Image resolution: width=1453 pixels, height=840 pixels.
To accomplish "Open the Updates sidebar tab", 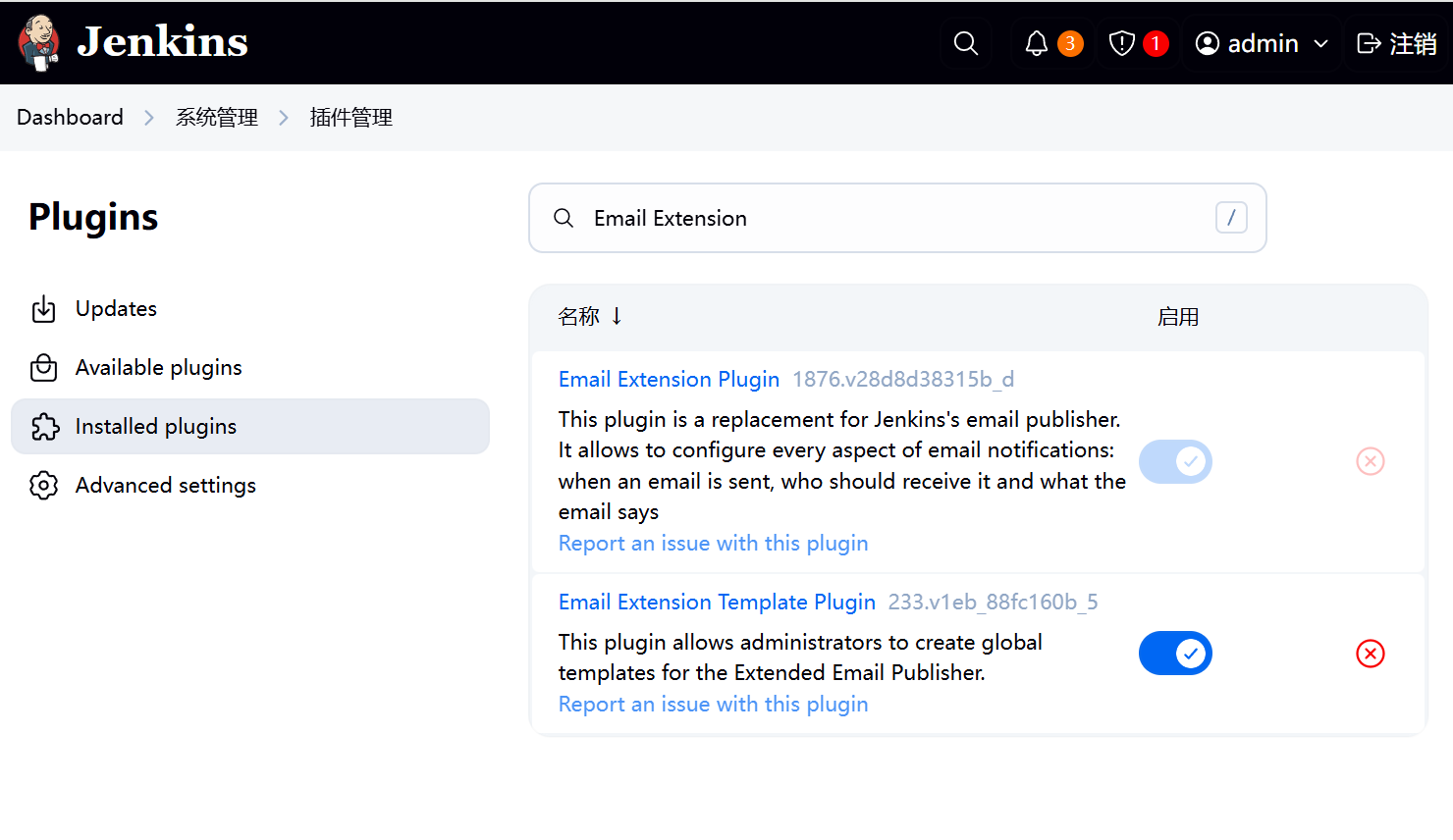I will pos(250,309).
